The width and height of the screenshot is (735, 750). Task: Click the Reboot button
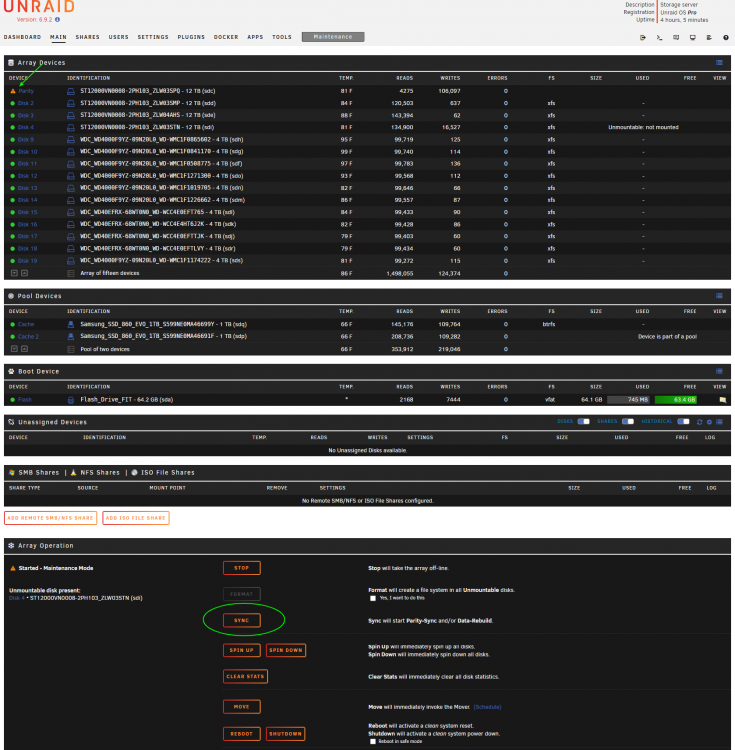pos(241,734)
